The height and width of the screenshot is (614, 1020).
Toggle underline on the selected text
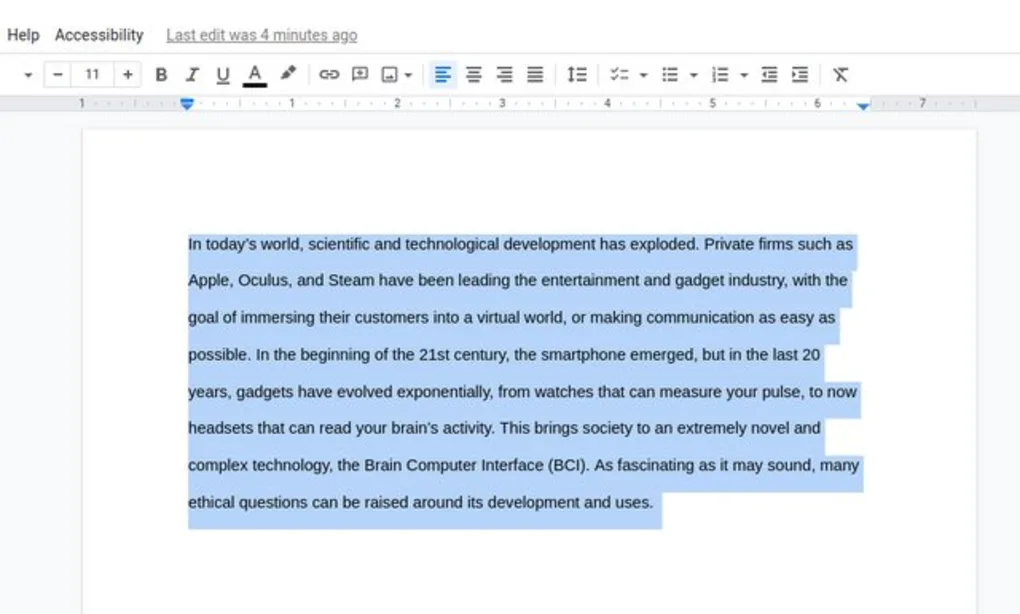point(223,75)
